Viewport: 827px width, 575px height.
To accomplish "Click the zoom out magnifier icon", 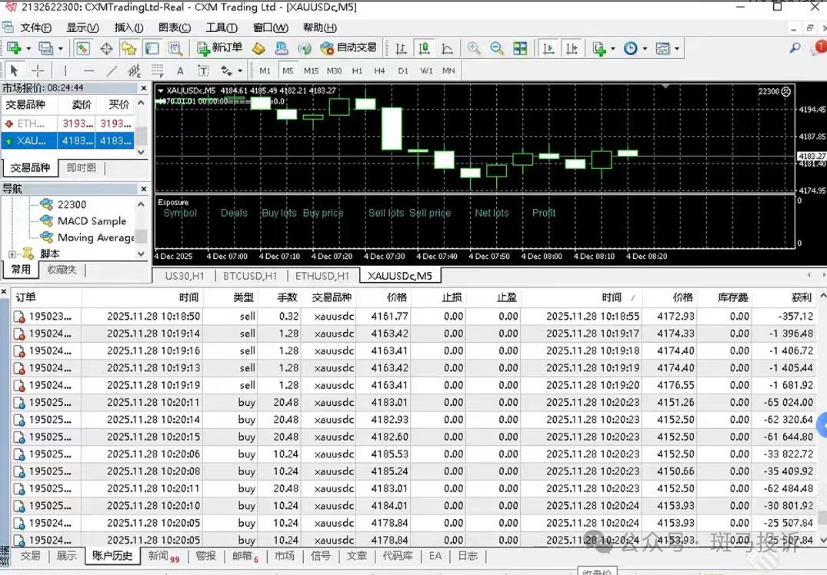I will [497, 48].
